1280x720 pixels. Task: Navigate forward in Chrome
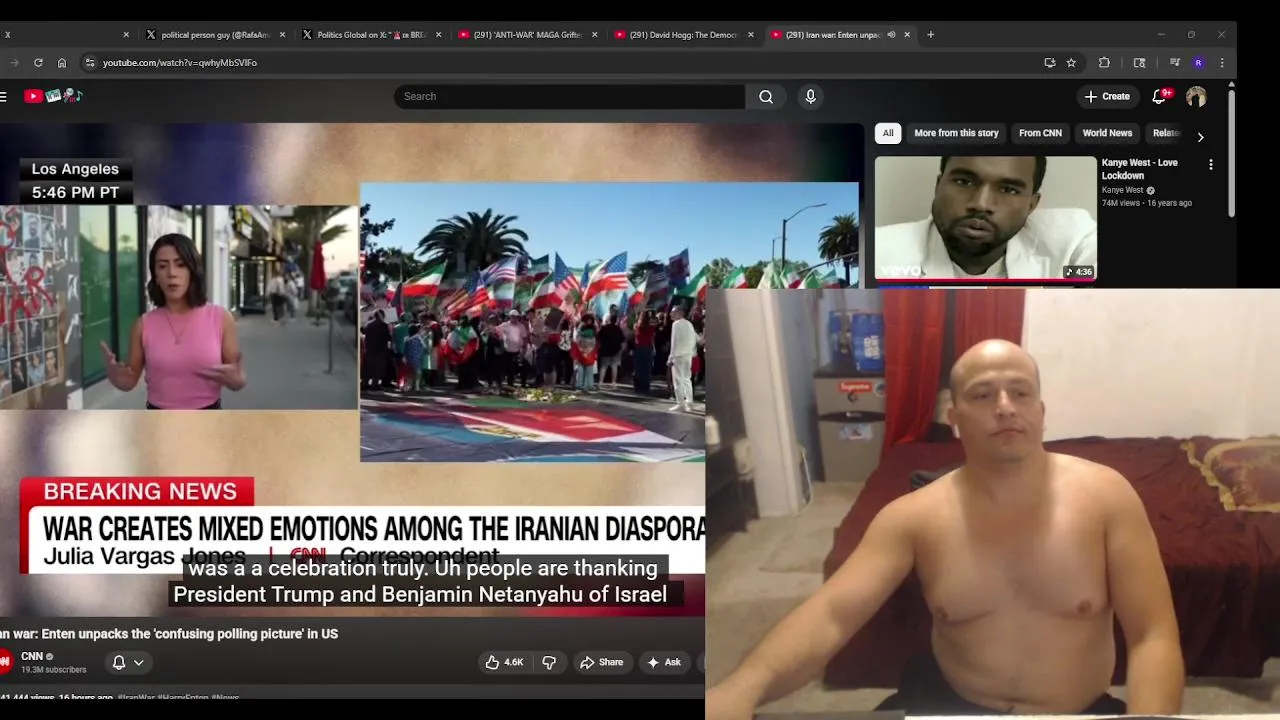click(14, 62)
